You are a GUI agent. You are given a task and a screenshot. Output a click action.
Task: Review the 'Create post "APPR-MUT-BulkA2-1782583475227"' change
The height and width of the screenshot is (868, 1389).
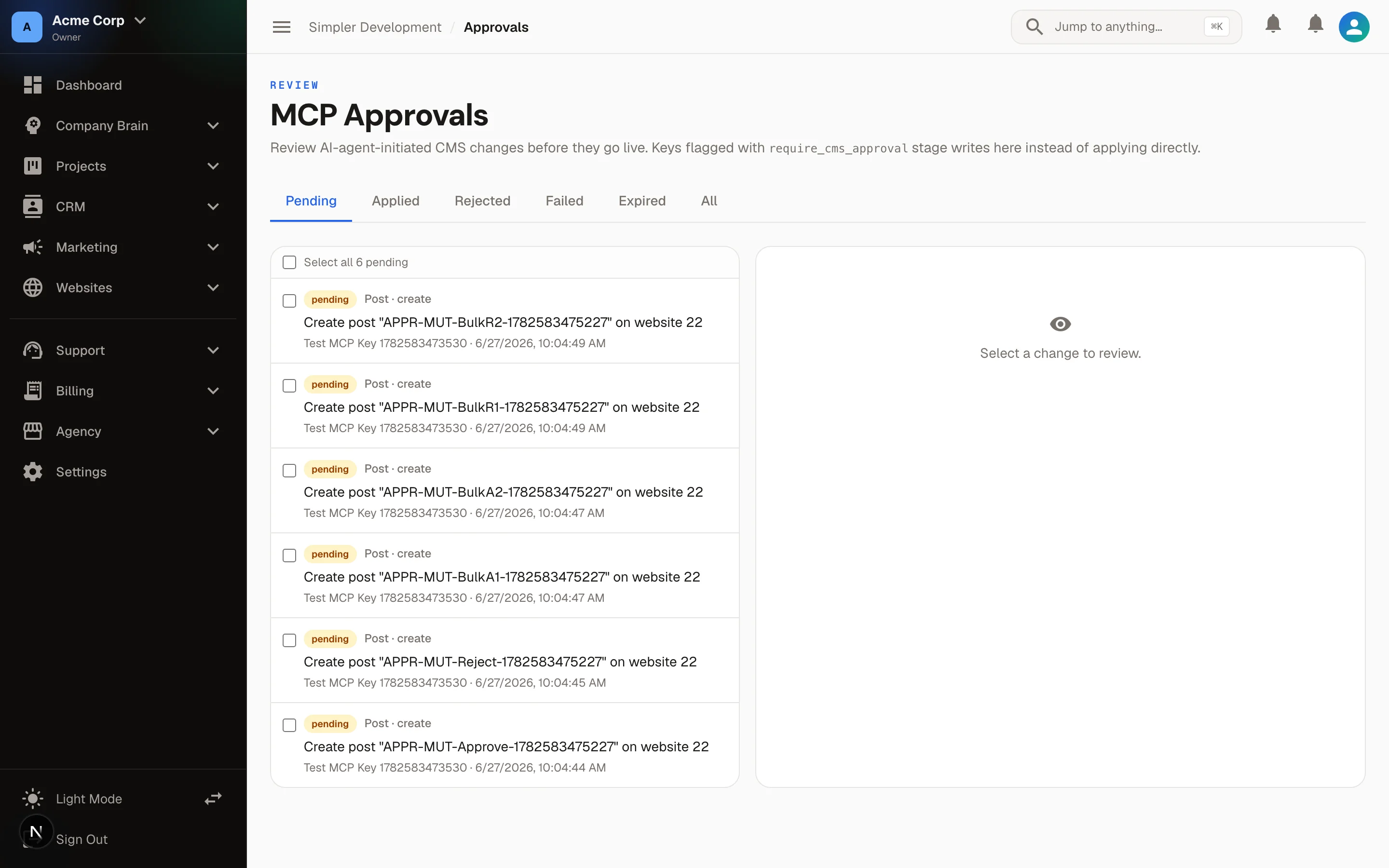pyautogui.click(x=504, y=490)
